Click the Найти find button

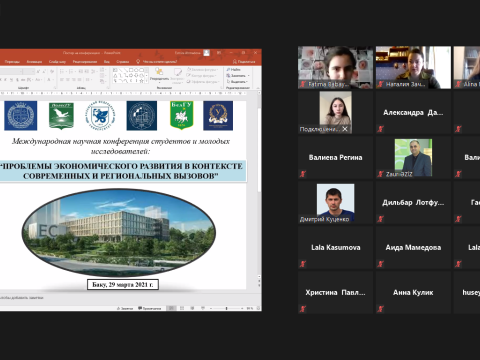[x=233, y=70]
